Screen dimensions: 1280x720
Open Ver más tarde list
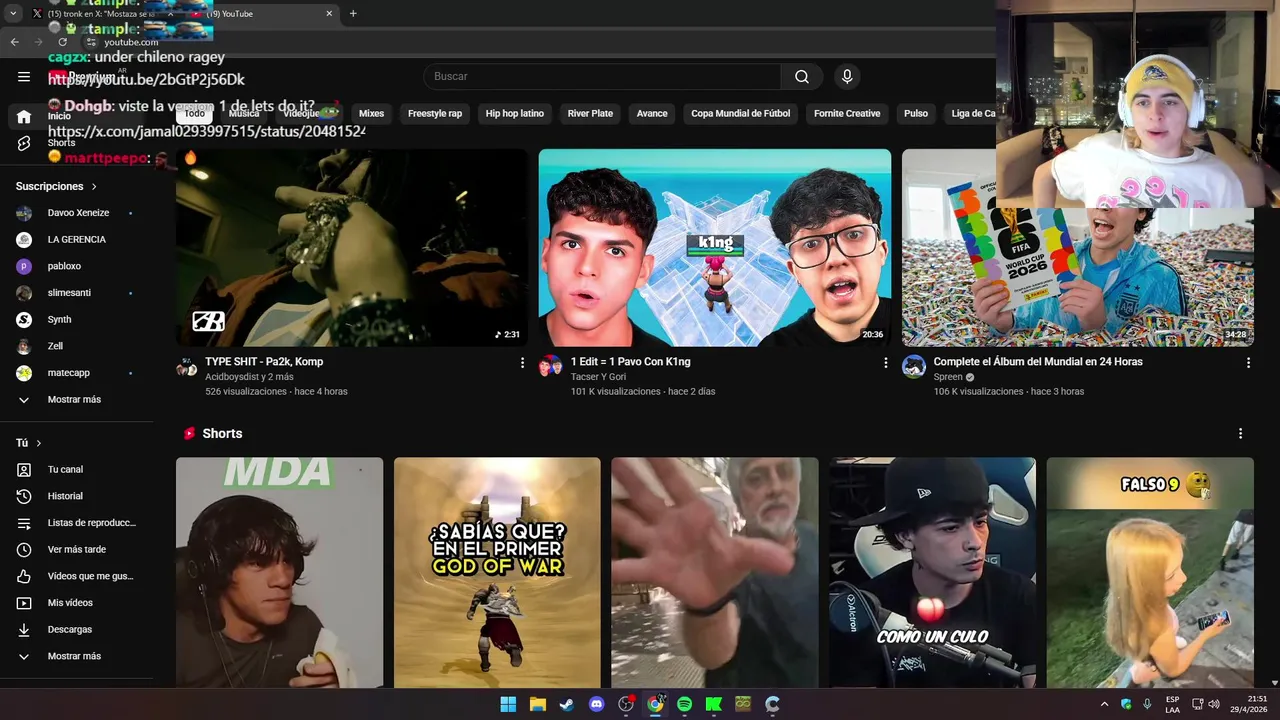(x=75, y=549)
